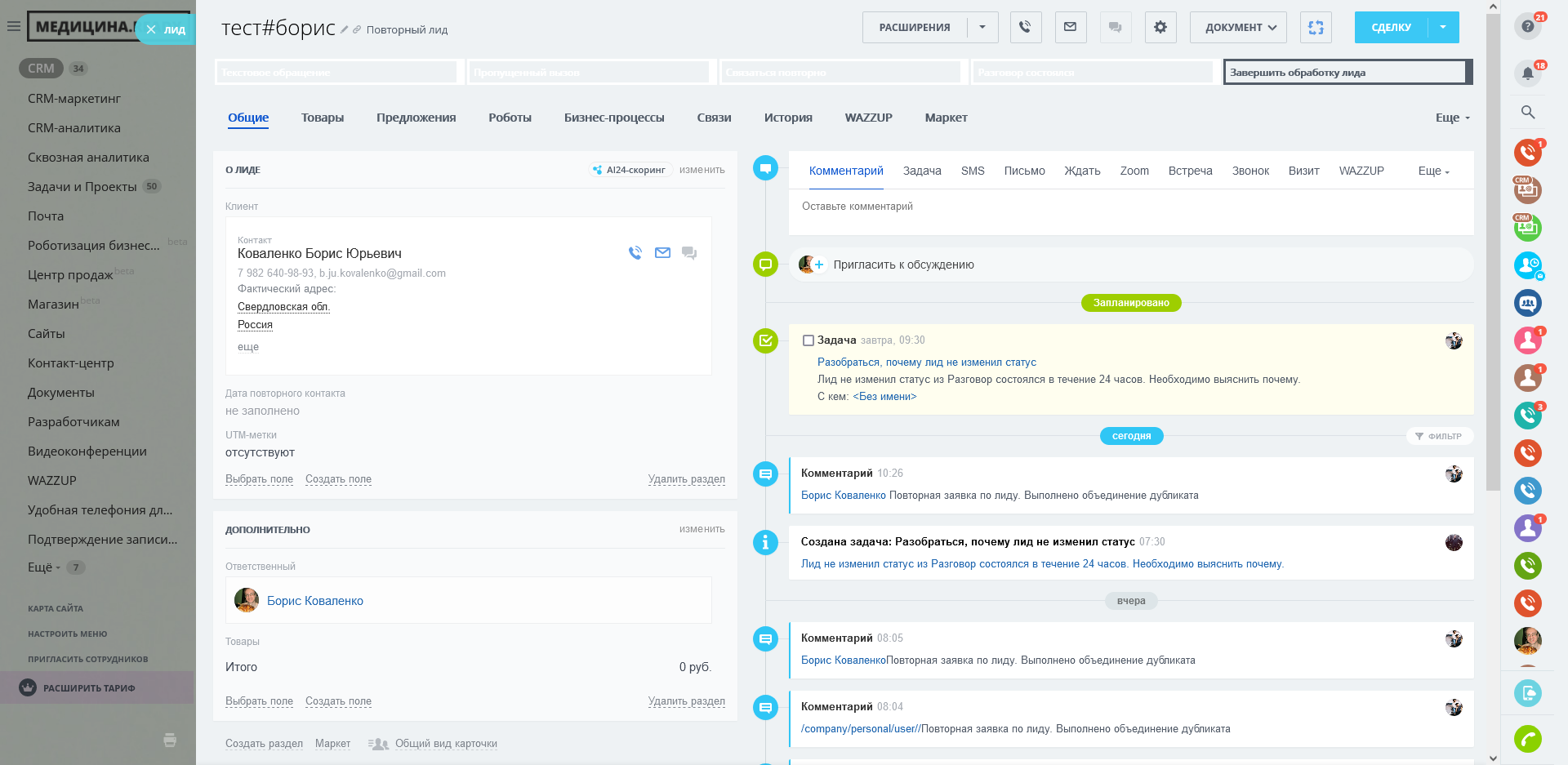The width and height of the screenshot is (1568, 765).
Task: Open the ДОКУМЕНТ dropdown
Action: pos(1238,27)
